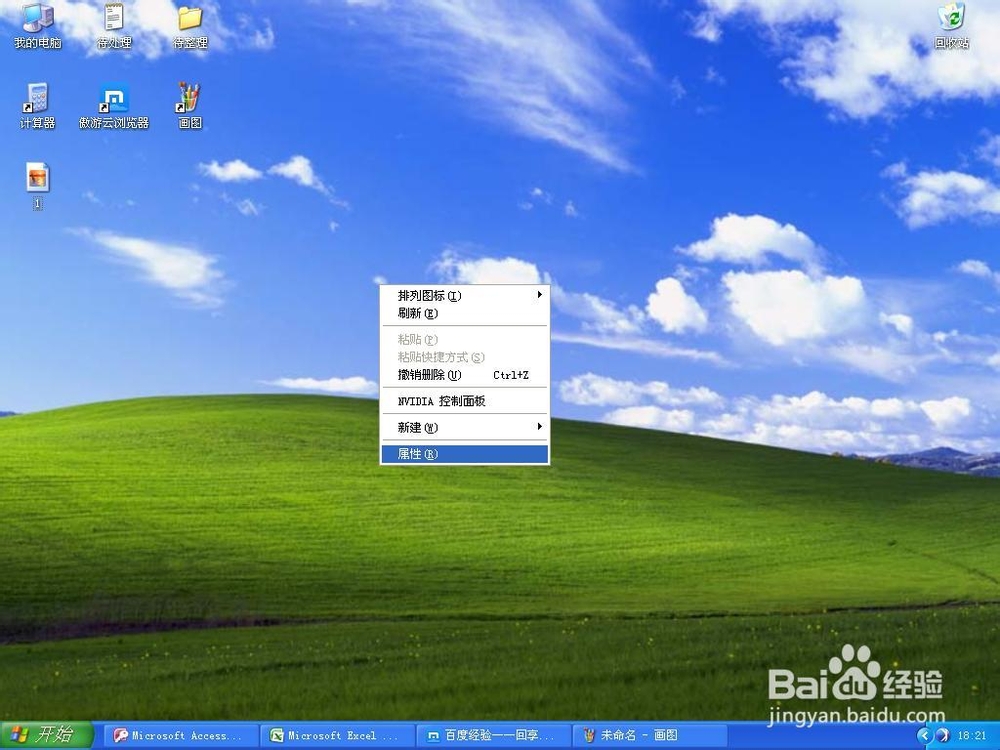Click the 开始 start button
The height and width of the screenshot is (750, 1000).
point(47,735)
